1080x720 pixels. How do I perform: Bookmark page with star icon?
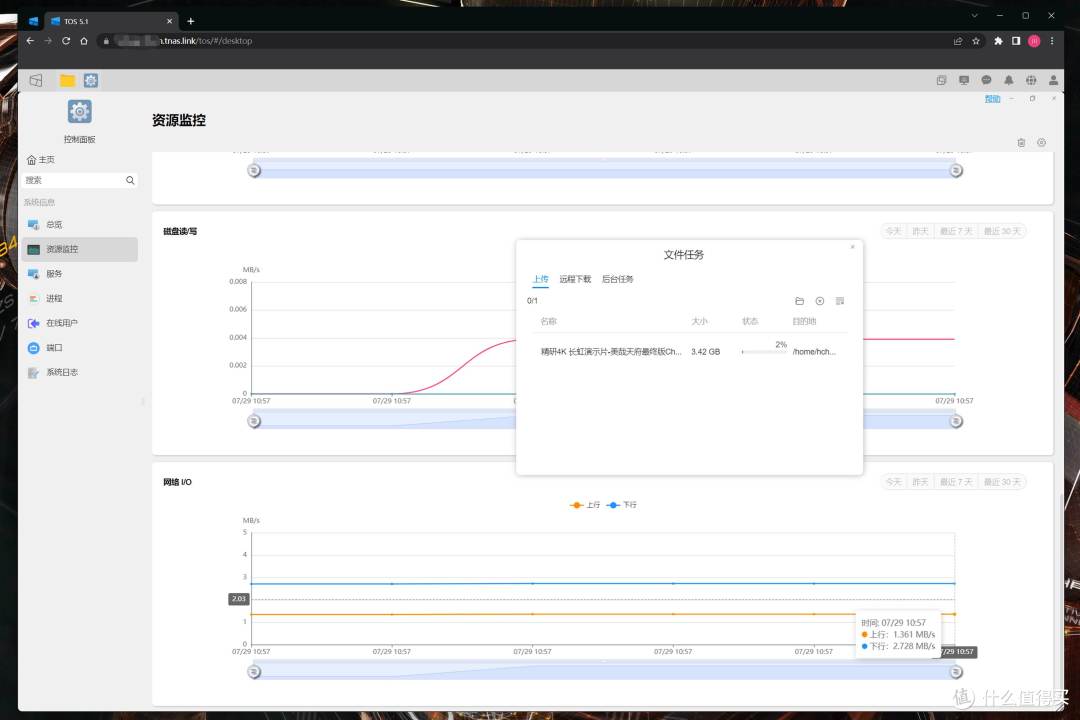tap(976, 41)
